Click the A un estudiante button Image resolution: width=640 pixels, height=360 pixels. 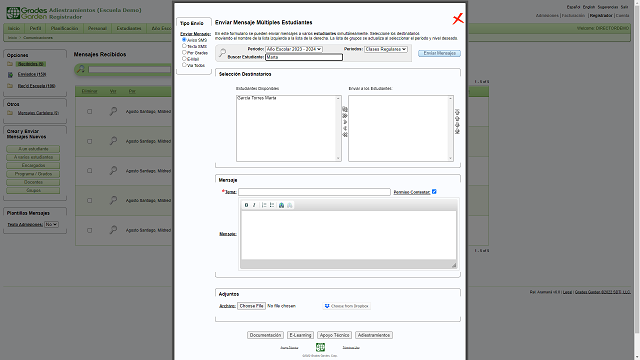tap(33, 149)
